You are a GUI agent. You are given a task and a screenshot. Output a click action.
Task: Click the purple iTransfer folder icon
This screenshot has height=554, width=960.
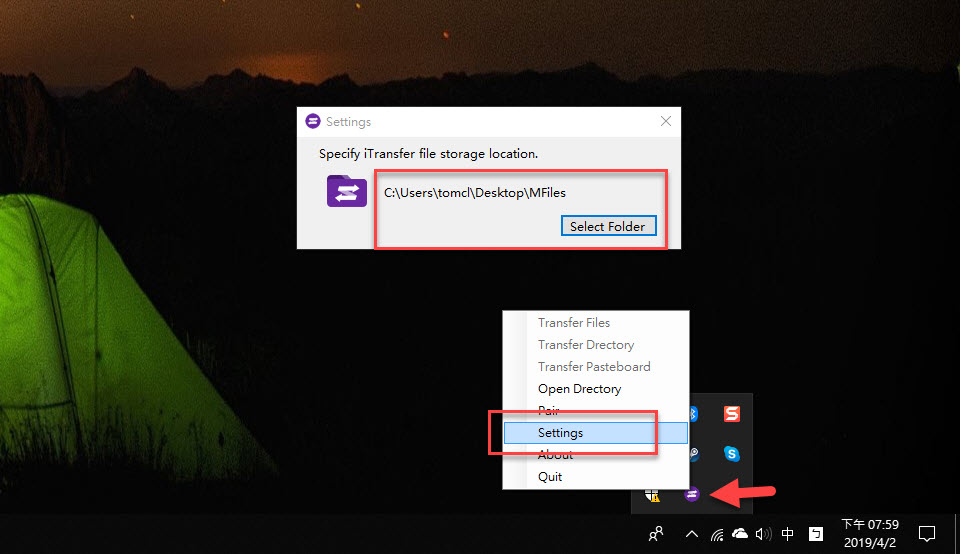347,191
